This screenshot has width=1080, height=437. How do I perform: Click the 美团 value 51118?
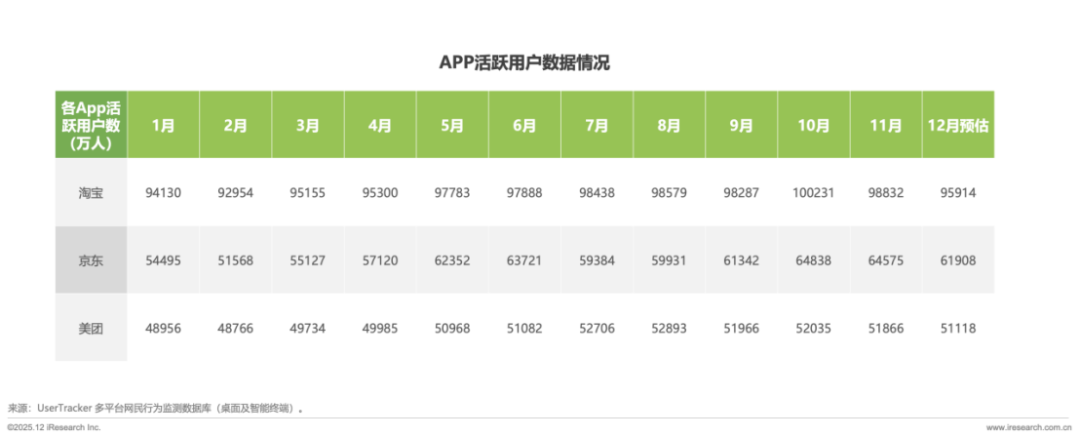(959, 329)
